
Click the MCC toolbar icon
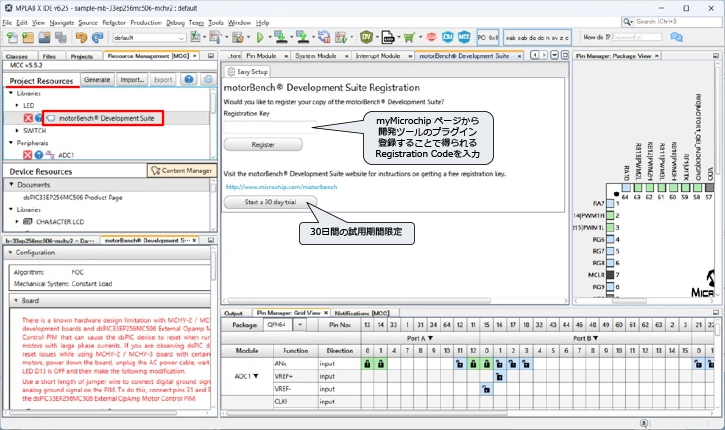pos(465,37)
